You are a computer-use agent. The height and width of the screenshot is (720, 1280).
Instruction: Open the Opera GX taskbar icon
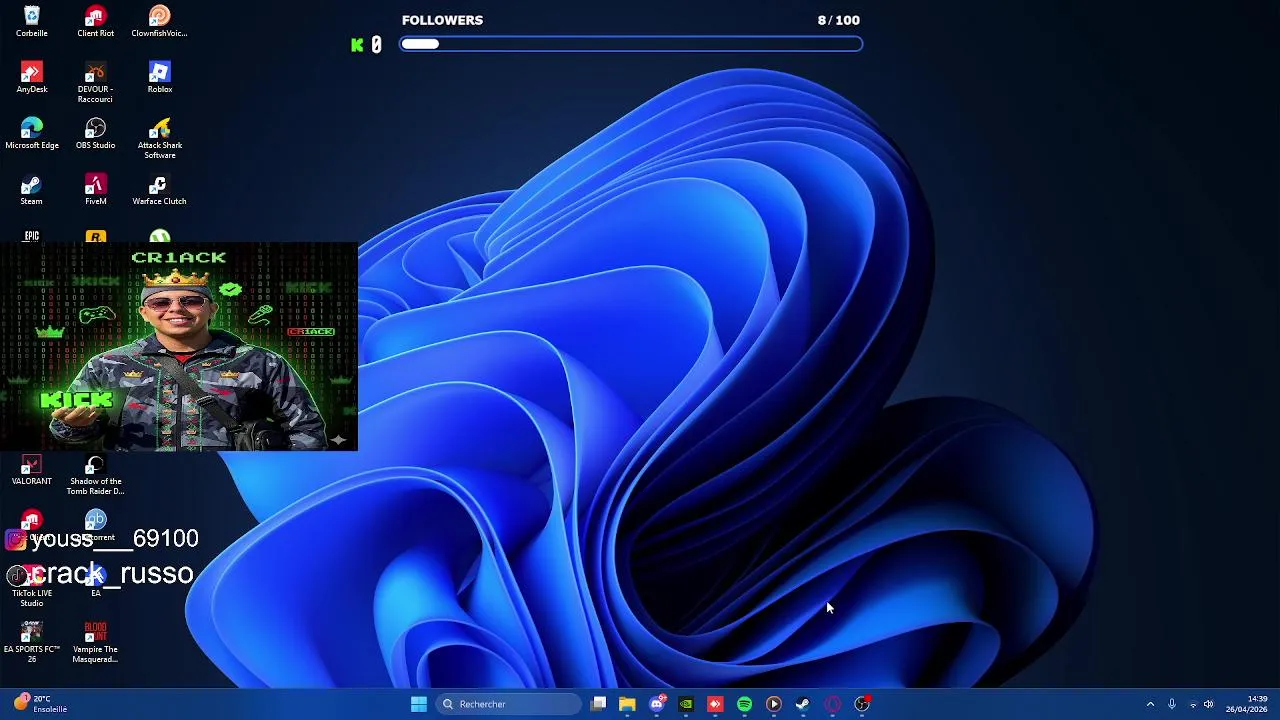tap(832, 704)
